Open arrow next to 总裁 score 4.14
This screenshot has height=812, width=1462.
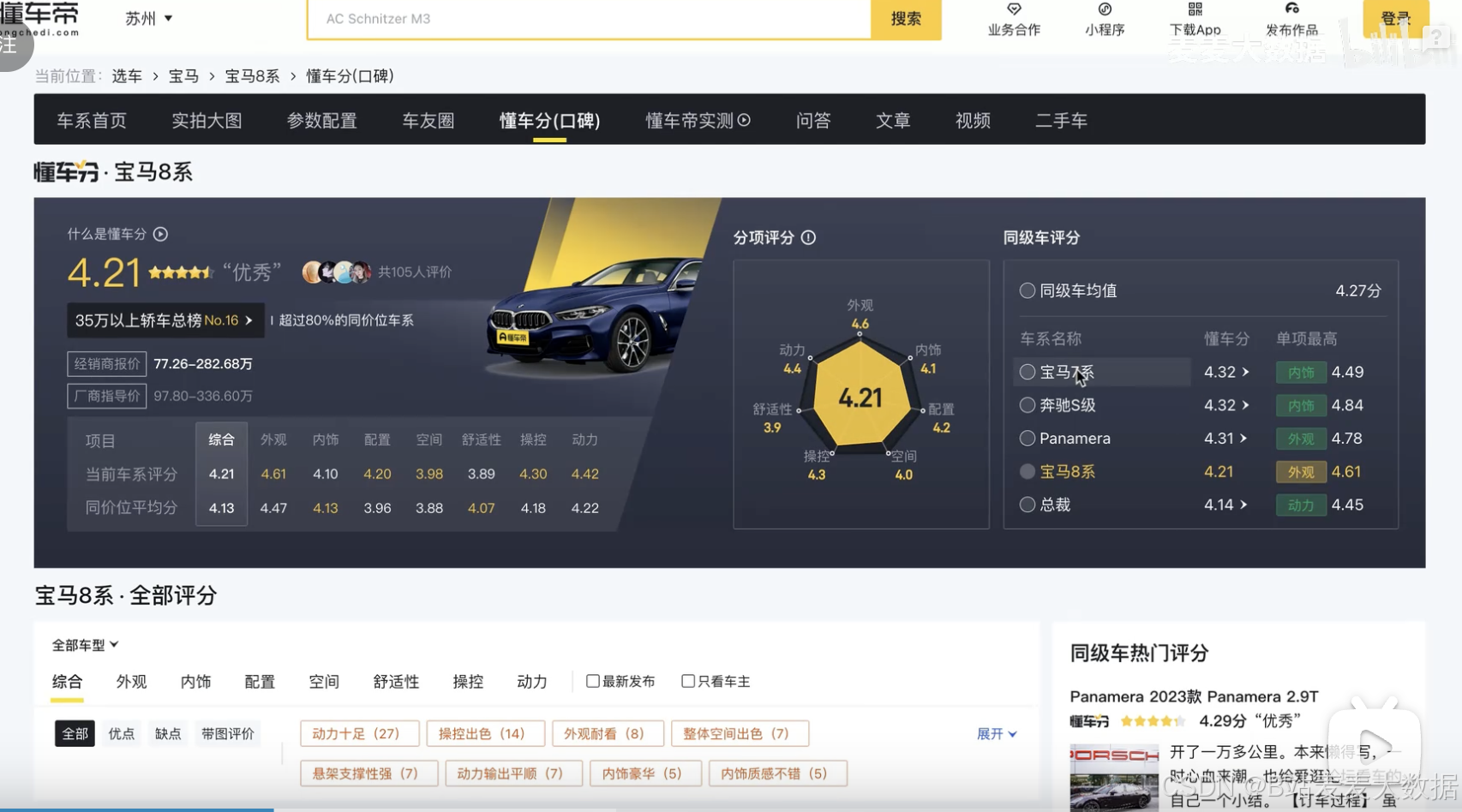[1243, 505]
